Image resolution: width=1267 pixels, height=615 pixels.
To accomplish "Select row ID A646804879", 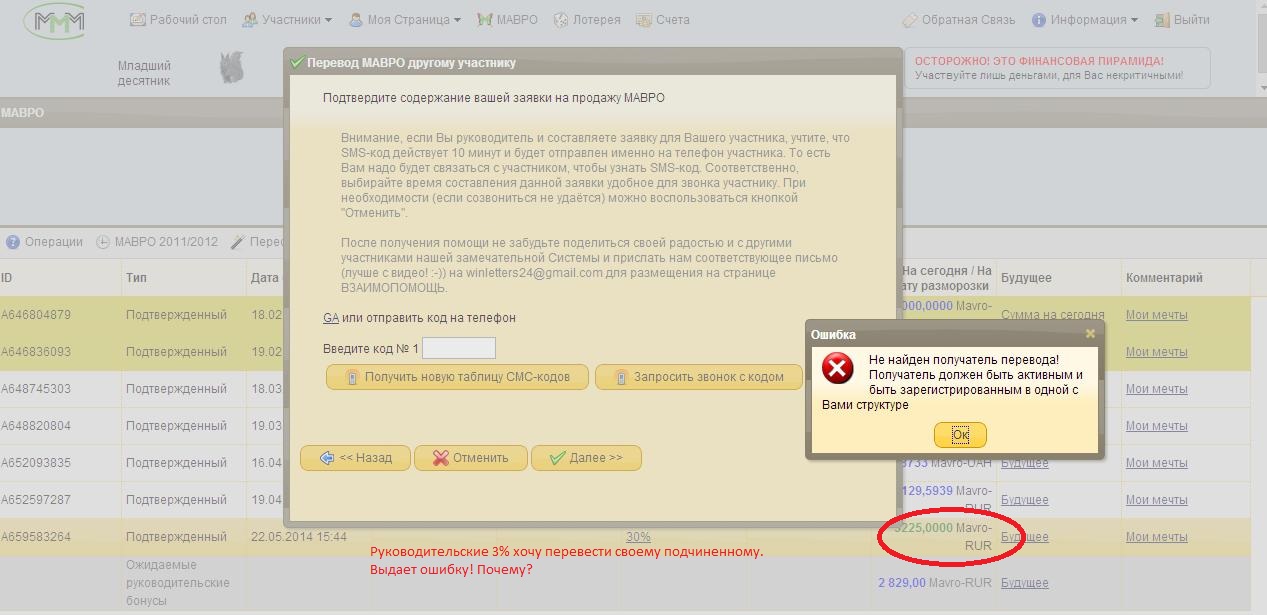I will click(36, 315).
